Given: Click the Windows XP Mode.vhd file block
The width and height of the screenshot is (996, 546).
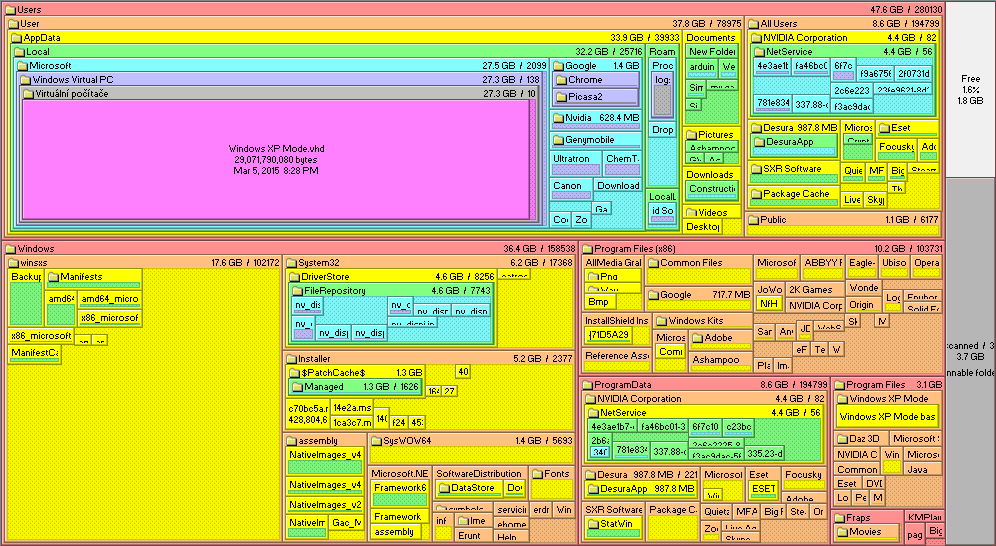Looking at the screenshot, I should tap(276, 160).
